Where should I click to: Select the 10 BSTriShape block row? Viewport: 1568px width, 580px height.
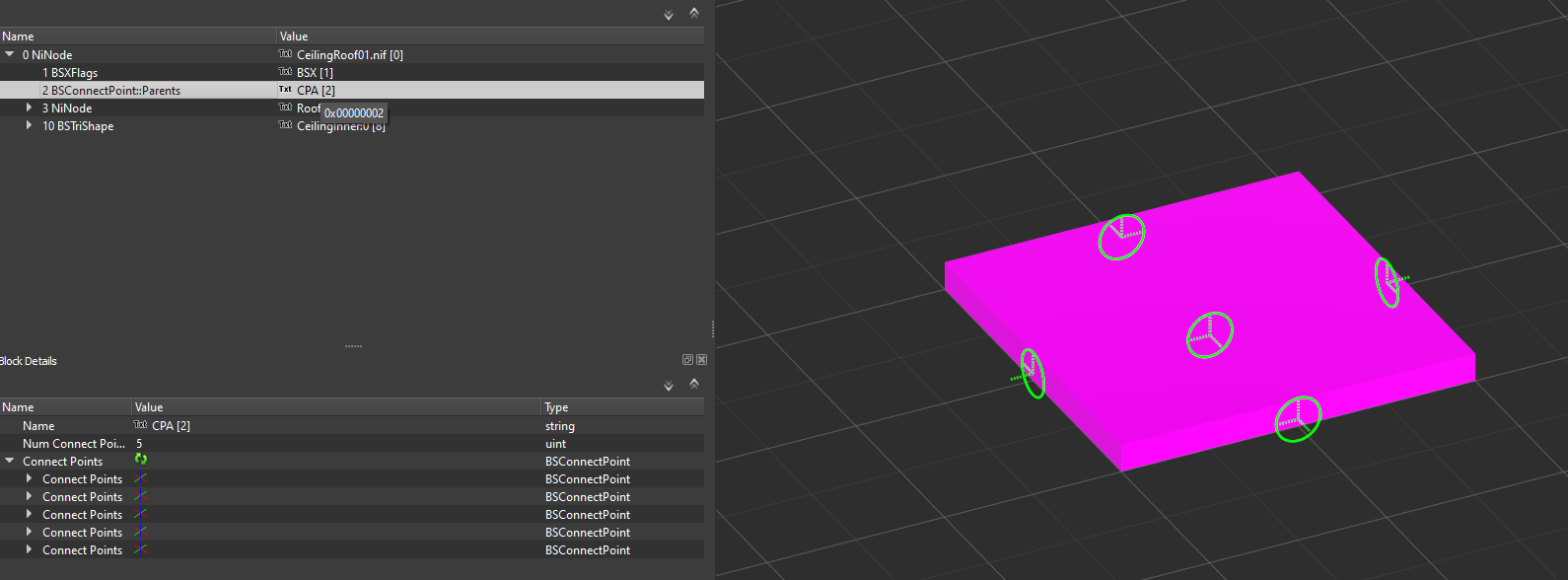[352, 126]
